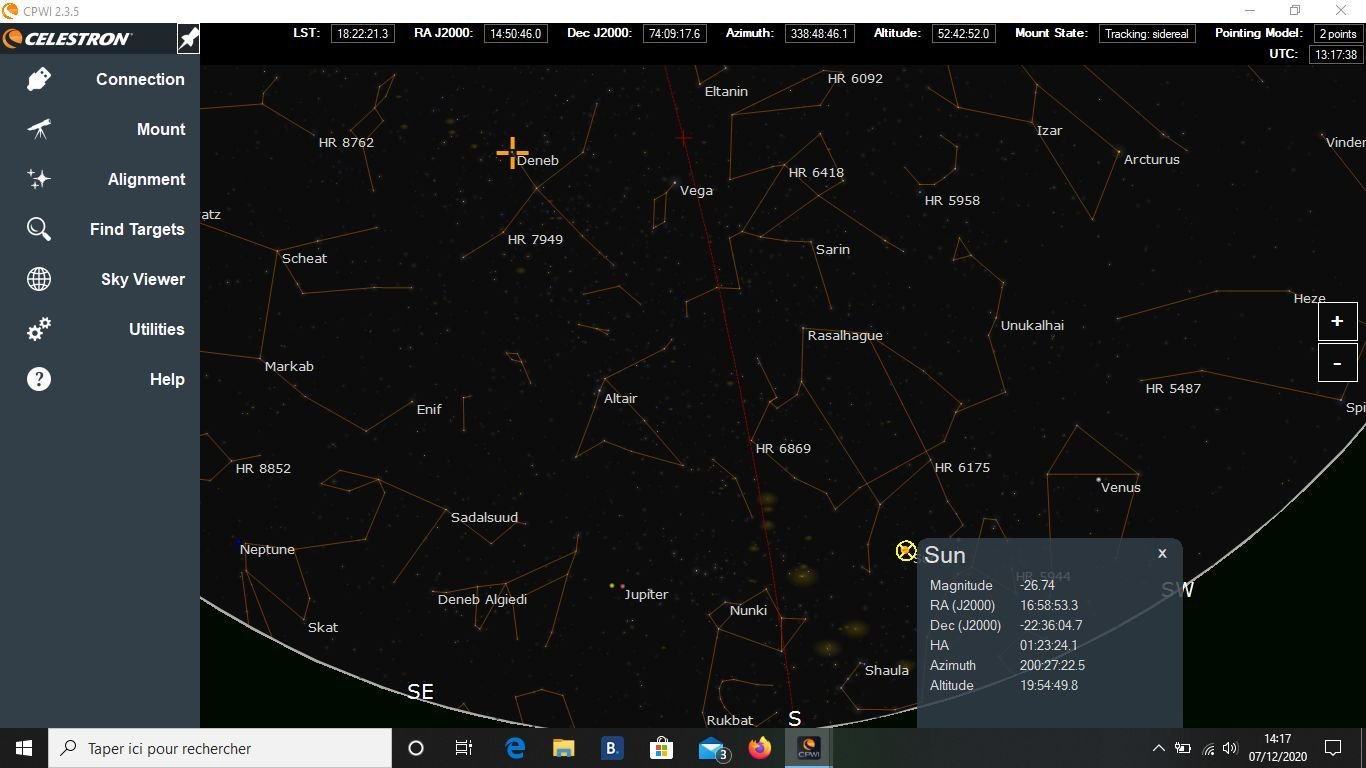
Task: Select the star Rasalhague
Action: coord(845,335)
